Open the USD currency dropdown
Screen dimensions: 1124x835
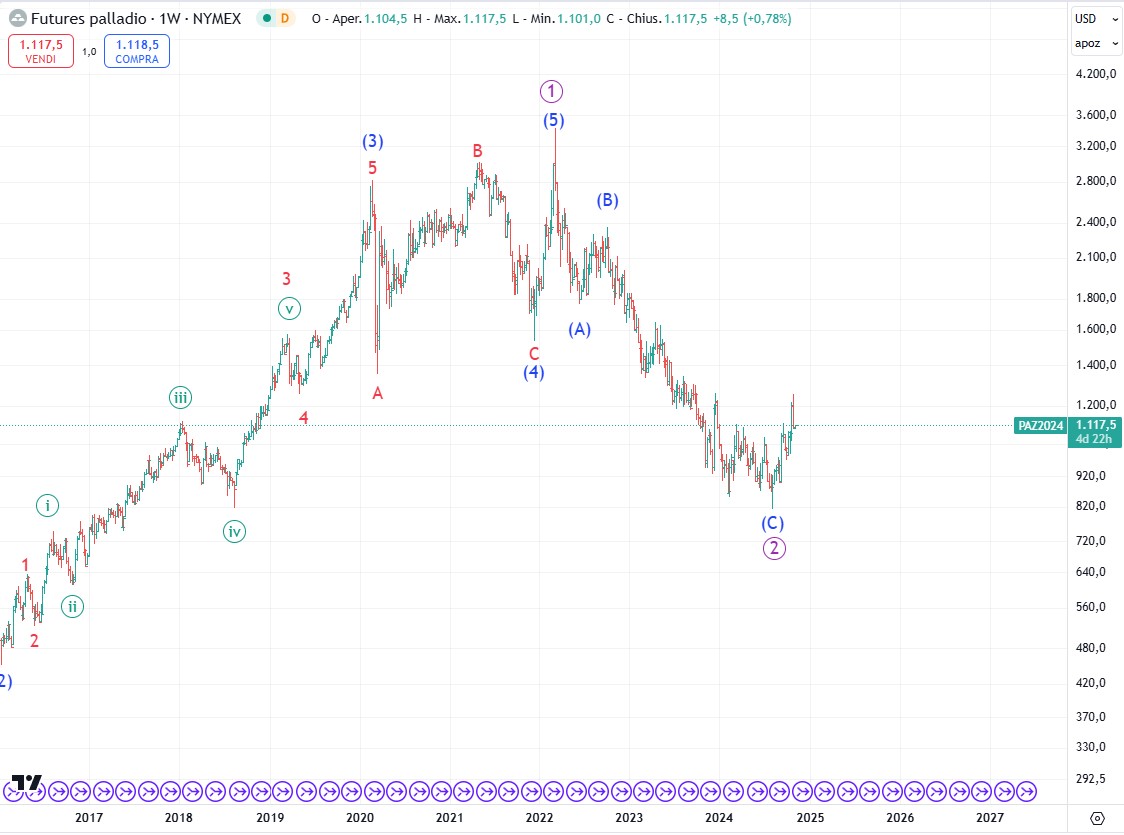click(x=1096, y=19)
